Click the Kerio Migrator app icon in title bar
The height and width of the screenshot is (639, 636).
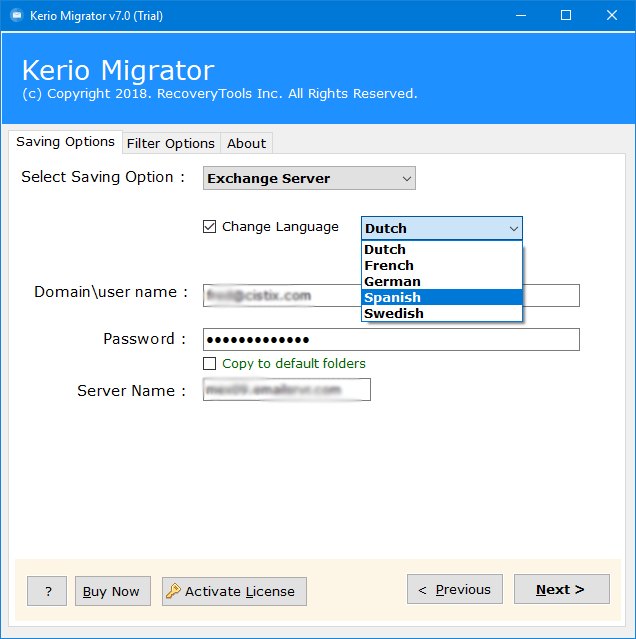click(17, 15)
